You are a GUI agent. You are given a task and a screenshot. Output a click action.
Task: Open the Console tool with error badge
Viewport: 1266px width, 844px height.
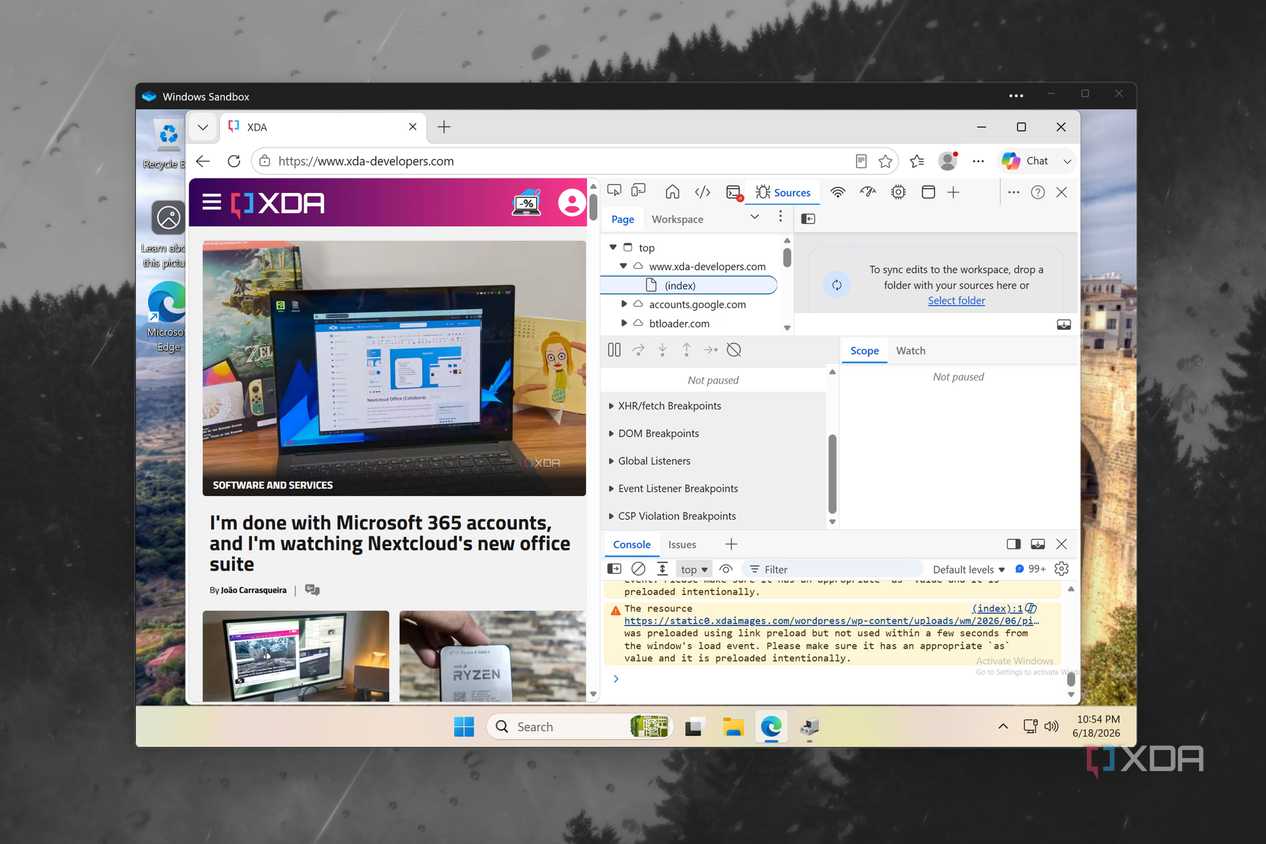[734, 192]
